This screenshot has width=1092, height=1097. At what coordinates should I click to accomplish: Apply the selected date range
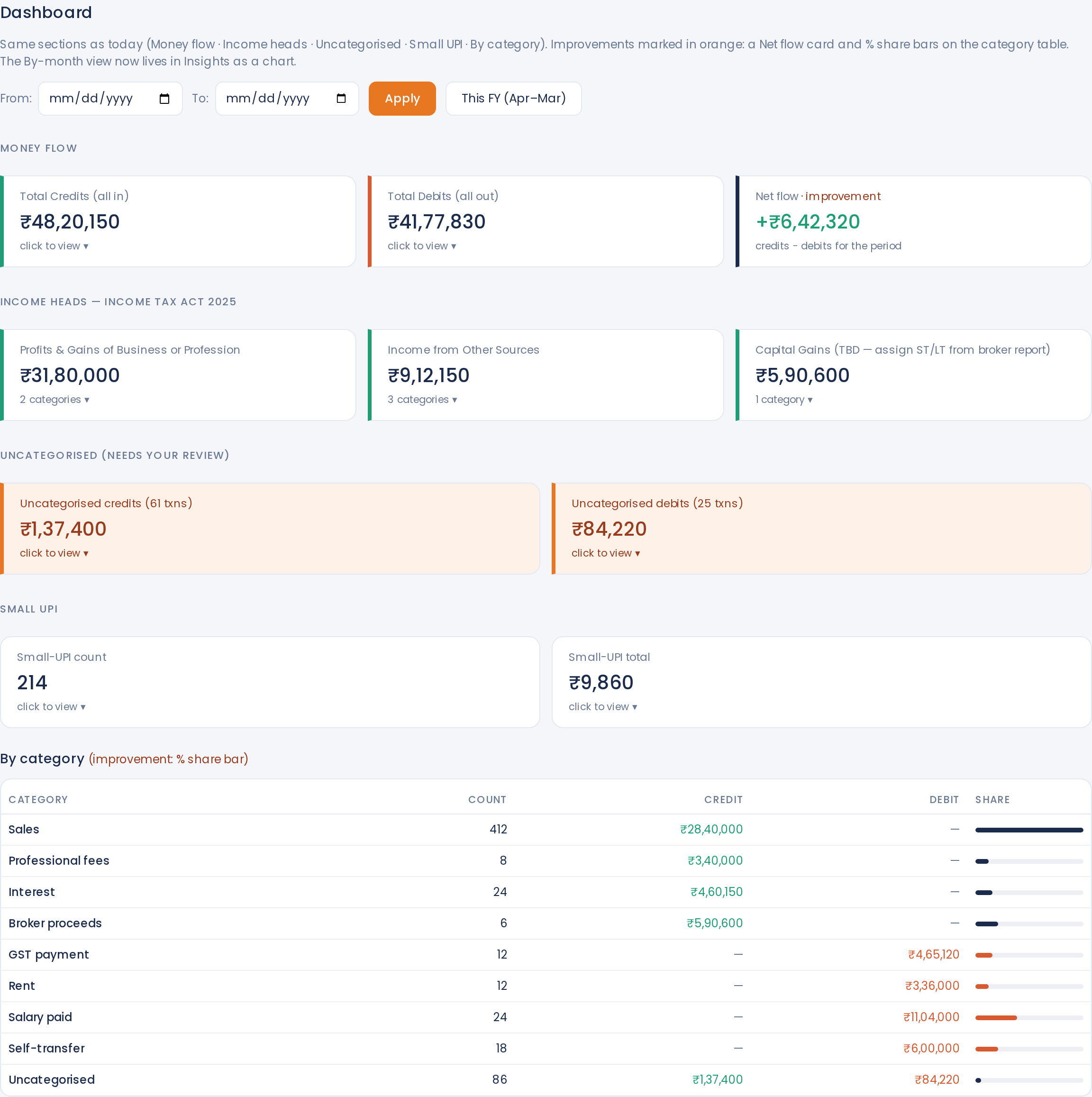pos(402,99)
